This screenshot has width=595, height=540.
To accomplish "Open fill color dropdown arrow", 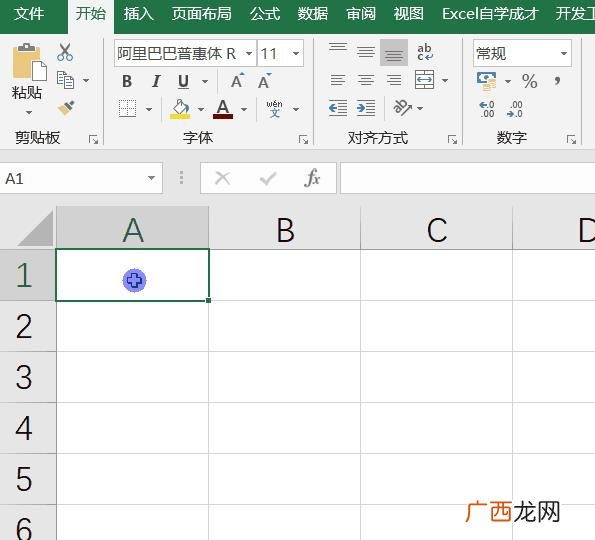I will point(201,109).
